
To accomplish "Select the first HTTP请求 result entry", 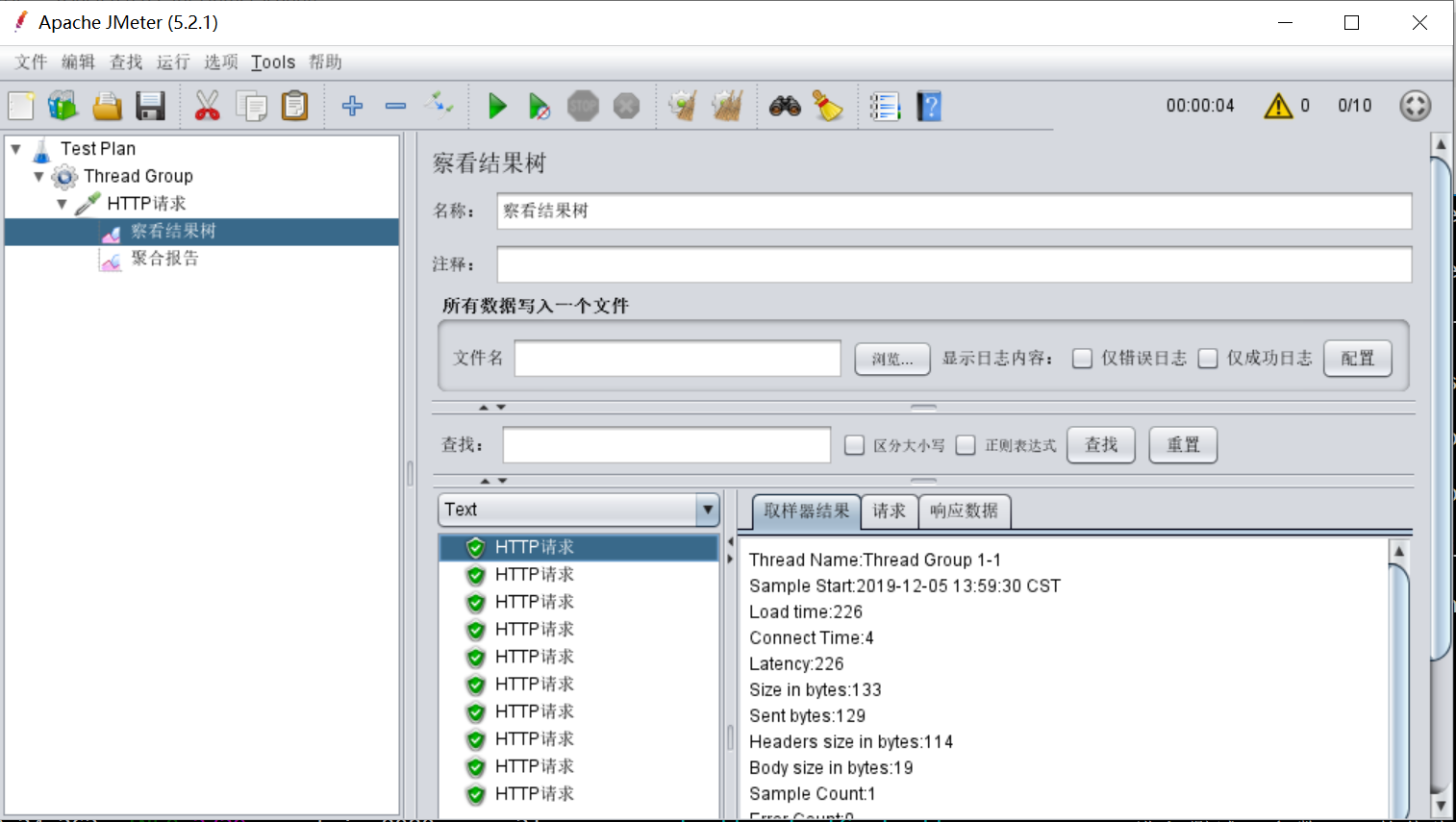I will (x=579, y=548).
